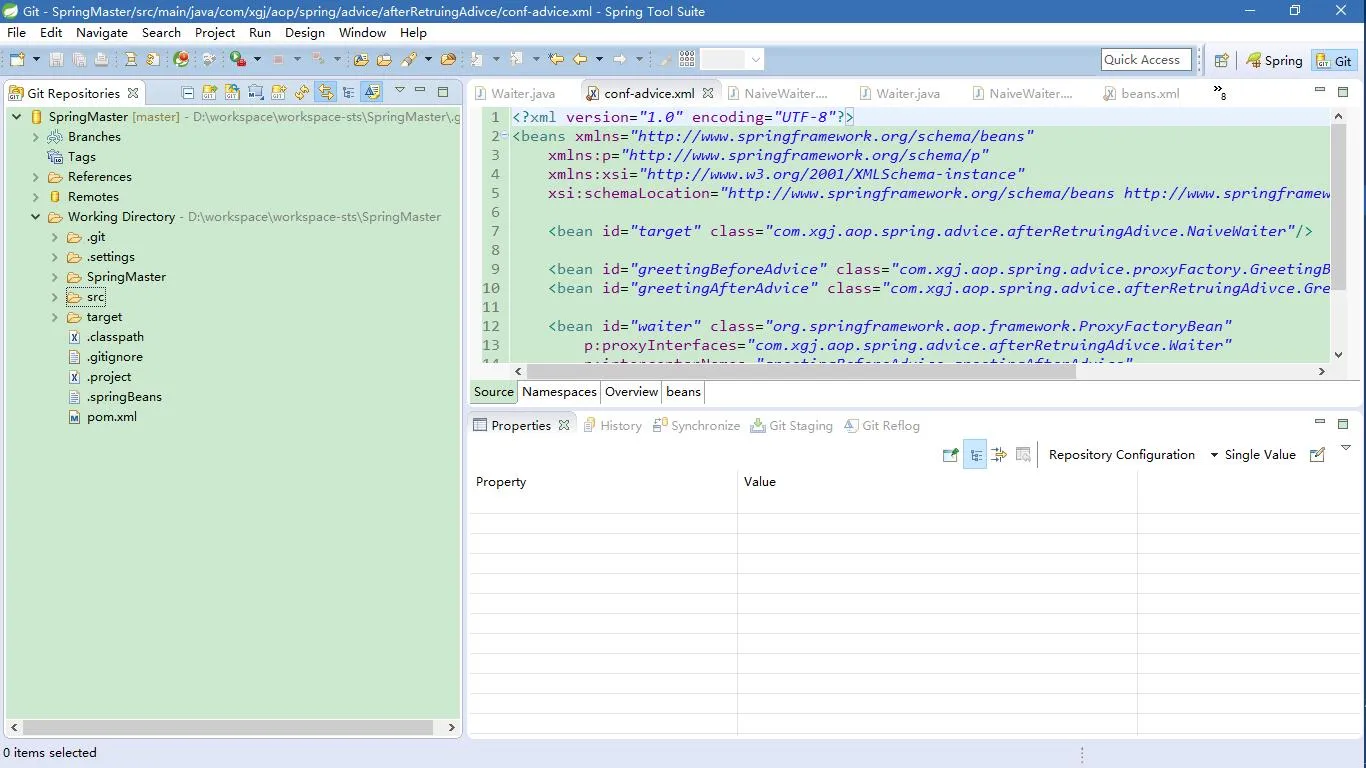Click the Clone Git repository icon
Image resolution: width=1366 pixels, height=768 pixels.
[x=232, y=92]
